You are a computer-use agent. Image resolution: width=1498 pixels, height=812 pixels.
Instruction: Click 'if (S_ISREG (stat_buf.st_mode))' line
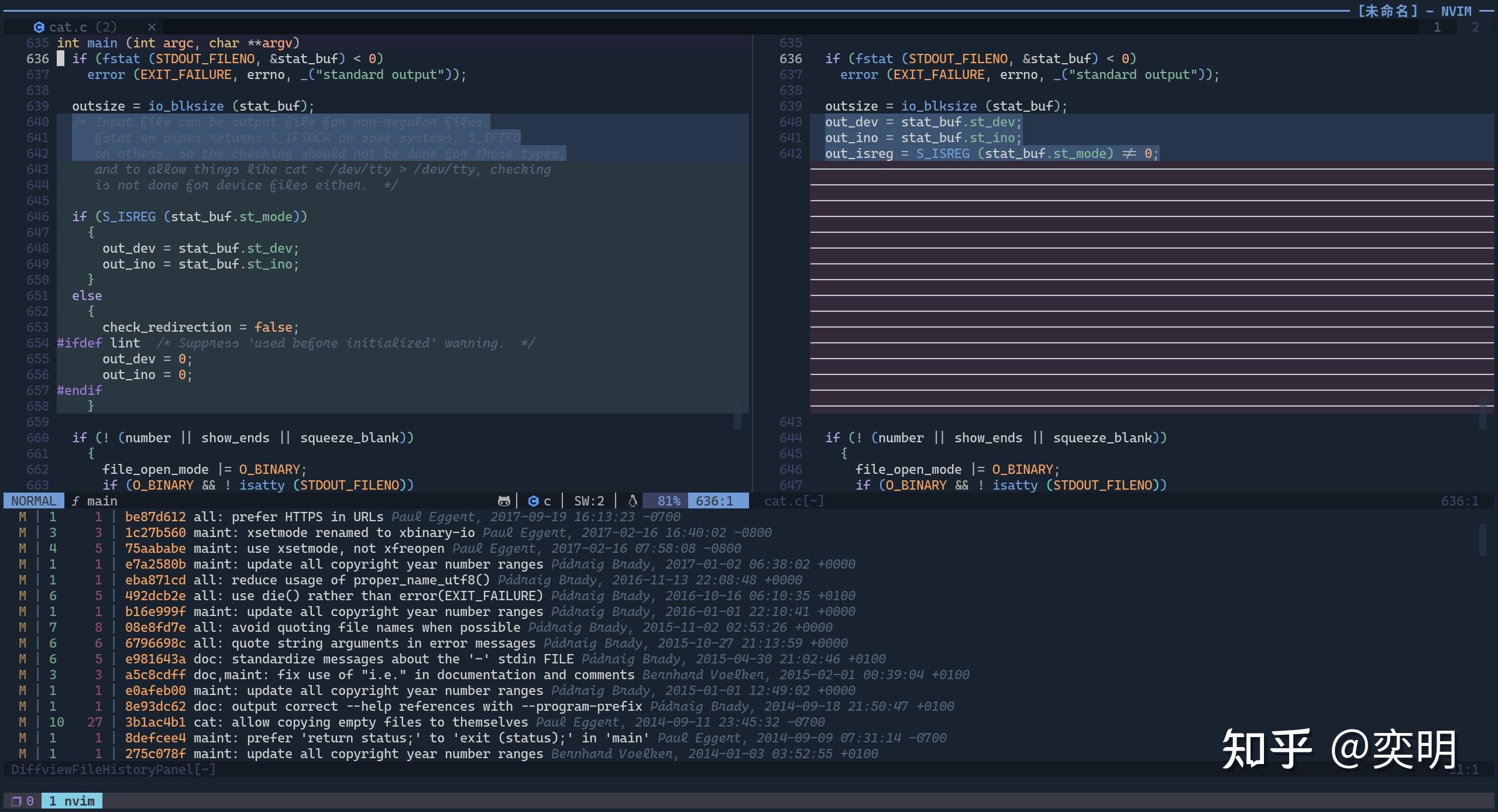[x=190, y=217]
